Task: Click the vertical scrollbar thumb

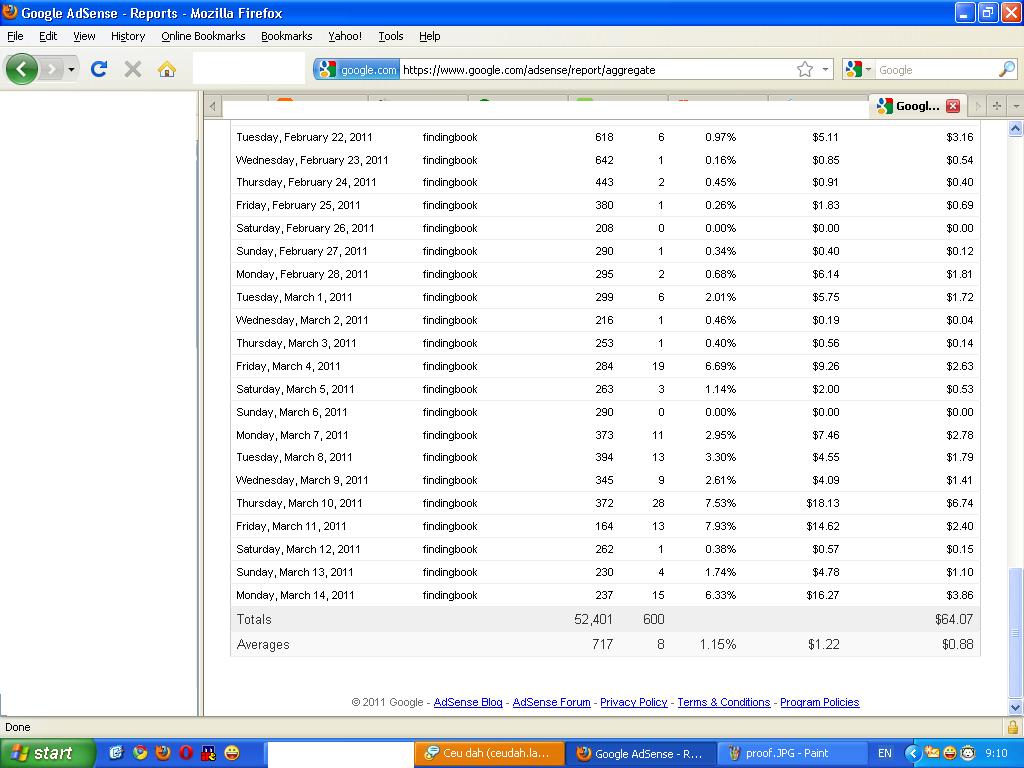Action: coord(1015,633)
